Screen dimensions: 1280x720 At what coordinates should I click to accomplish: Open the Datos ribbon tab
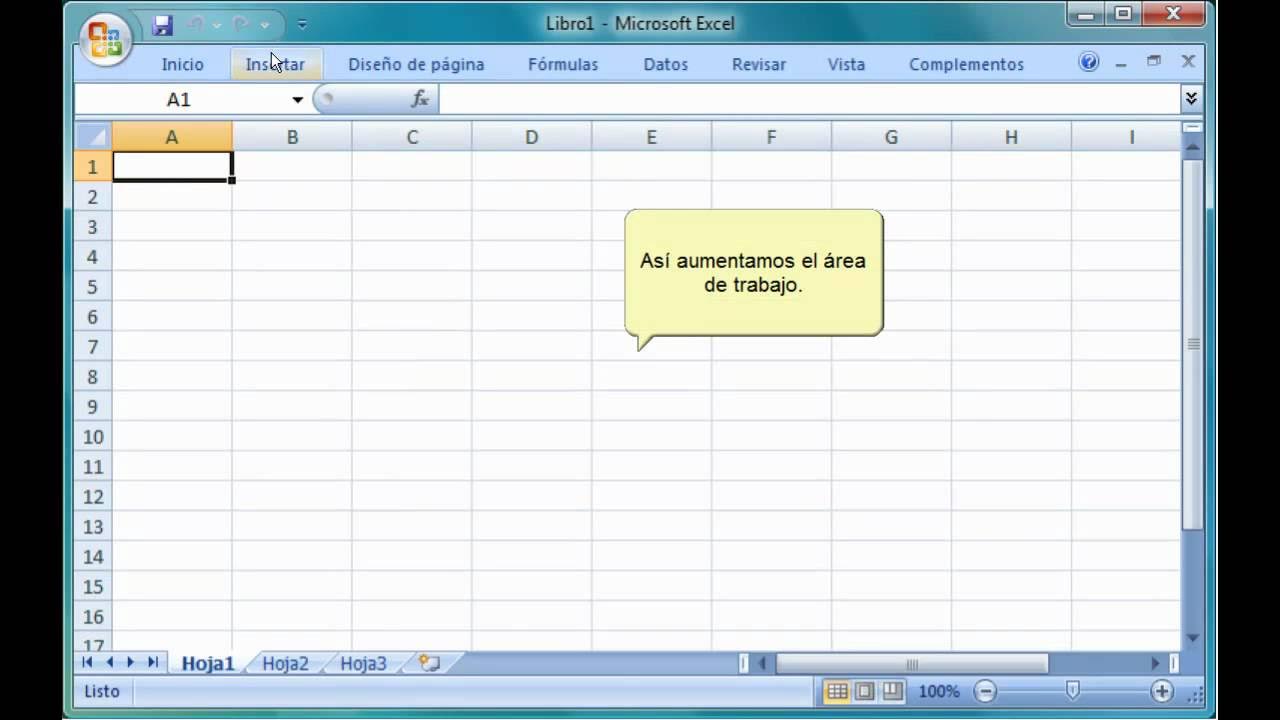click(666, 64)
